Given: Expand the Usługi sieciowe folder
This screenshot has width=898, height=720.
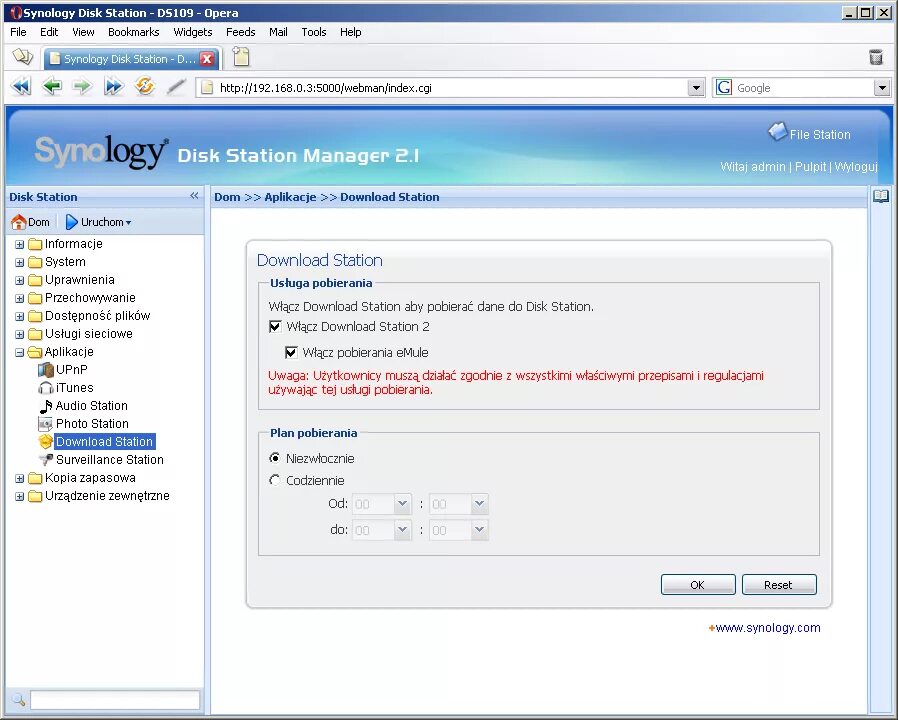Looking at the screenshot, I should pyautogui.click(x=19, y=335).
